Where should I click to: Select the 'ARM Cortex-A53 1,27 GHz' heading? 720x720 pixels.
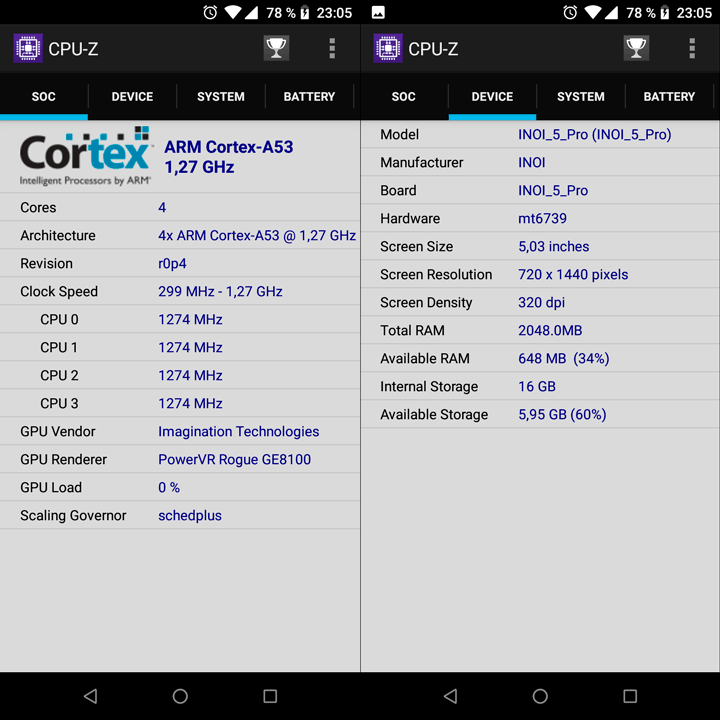coord(229,157)
